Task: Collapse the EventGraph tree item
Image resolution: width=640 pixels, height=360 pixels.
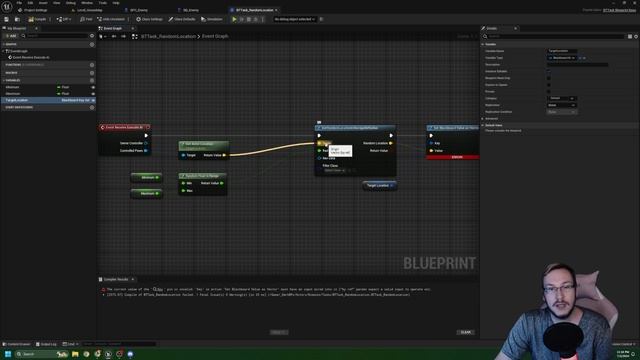Action: click(4, 51)
